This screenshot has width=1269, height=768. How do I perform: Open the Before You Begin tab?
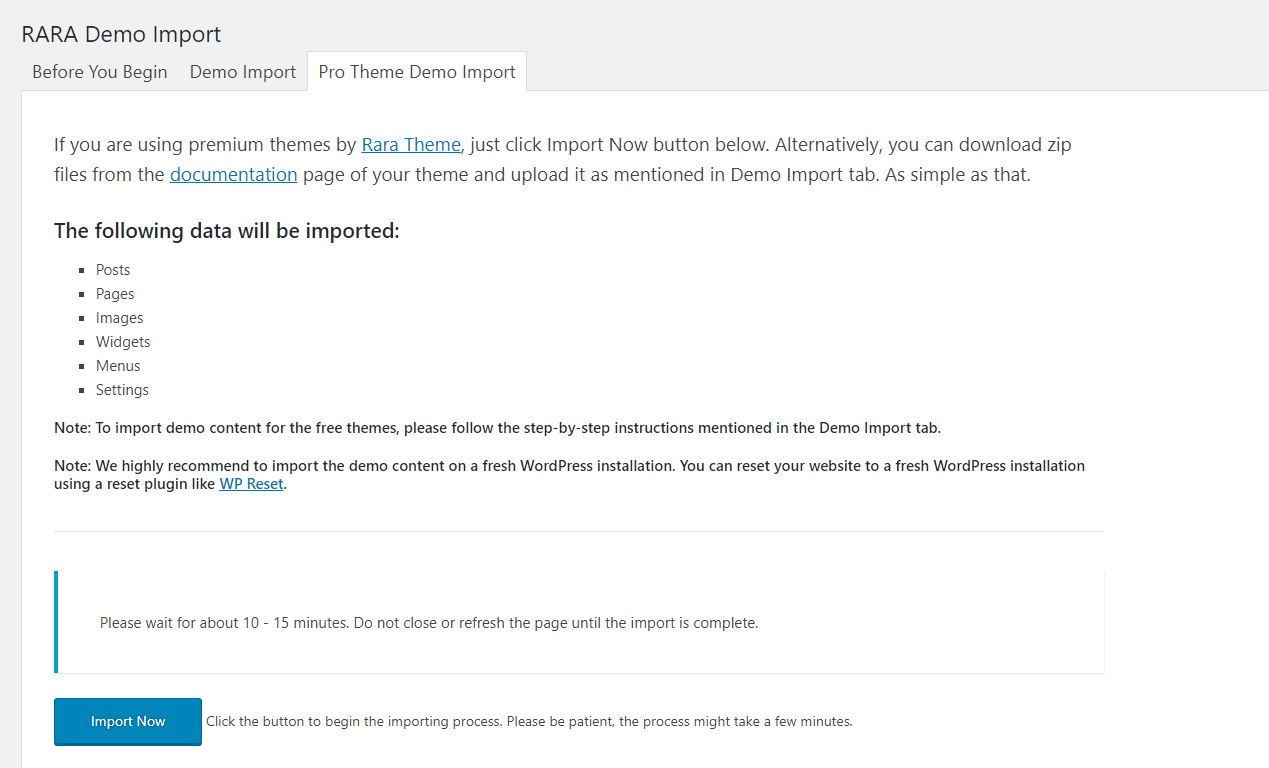[x=99, y=72]
